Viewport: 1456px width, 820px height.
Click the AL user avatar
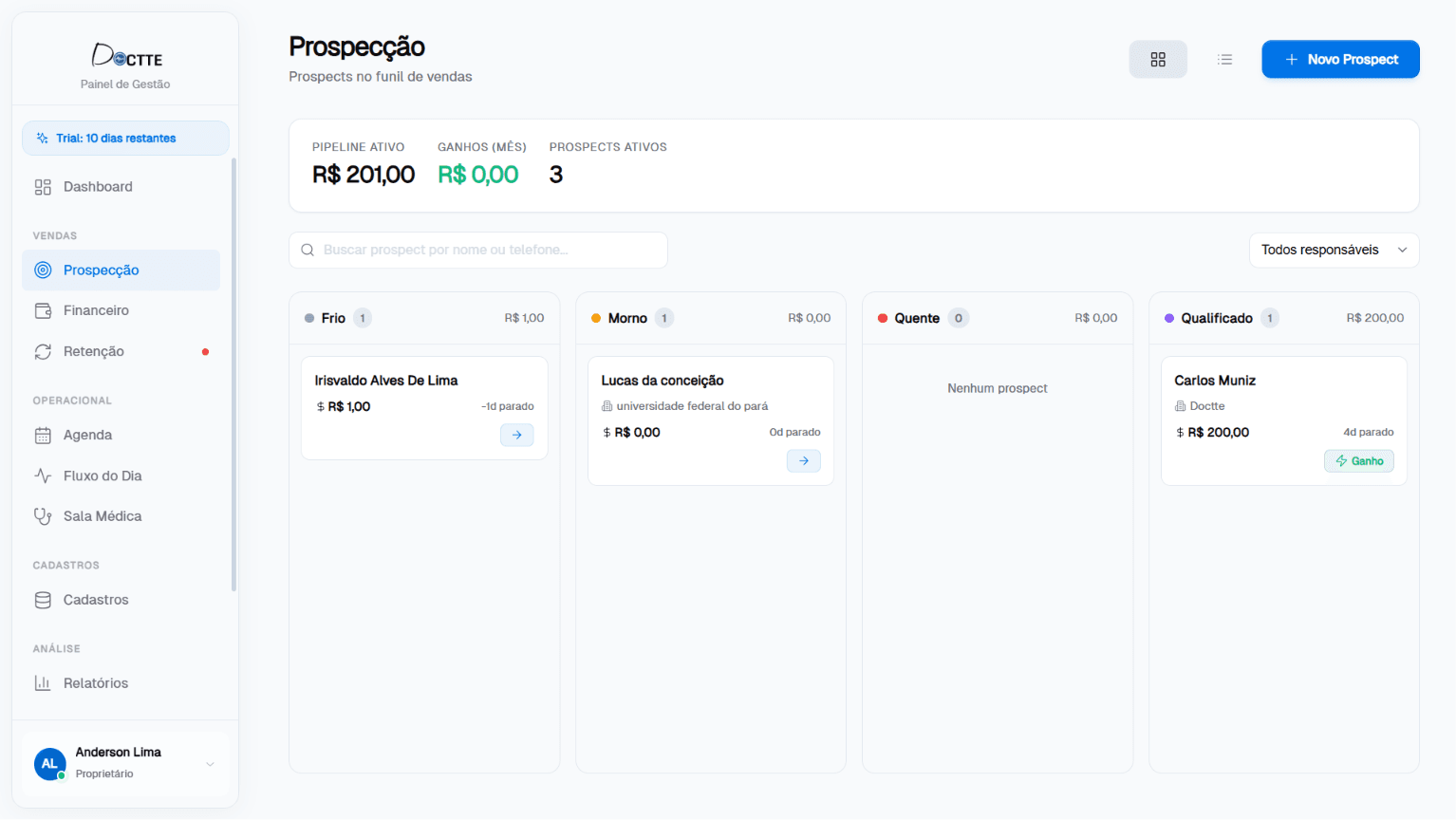pyautogui.click(x=49, y=763)
